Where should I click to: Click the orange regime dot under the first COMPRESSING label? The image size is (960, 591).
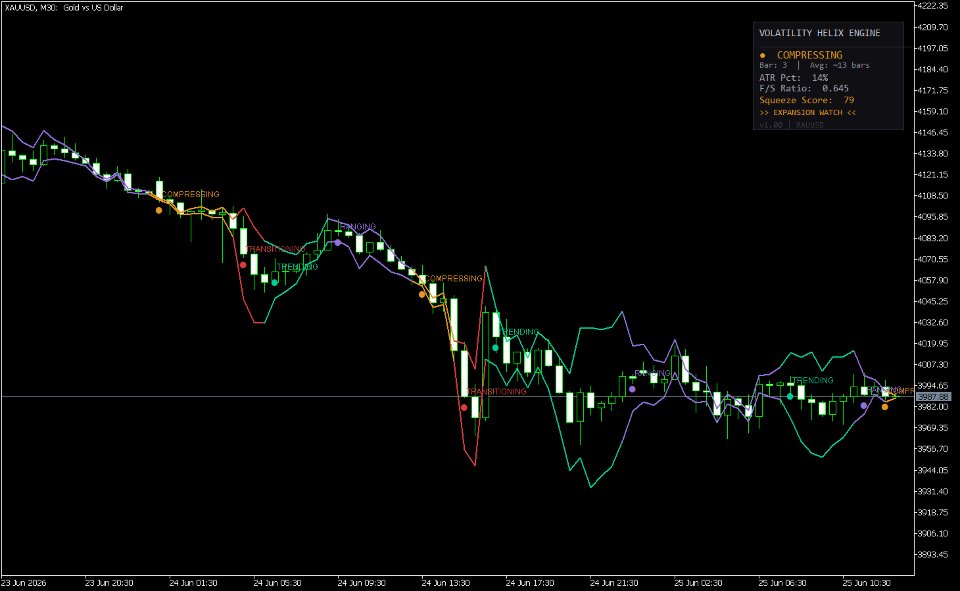pos(159,210)
